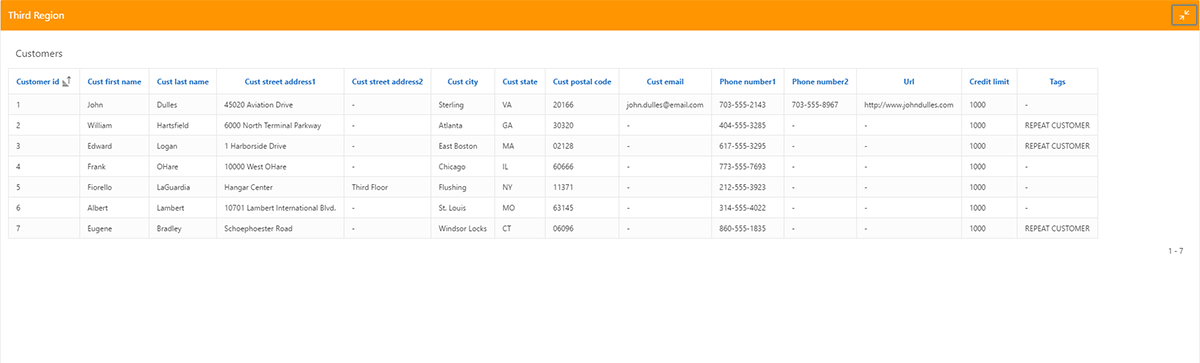Select last name 'Lambert'
The width and height of the screenshot is (1200, 363).
170,208
